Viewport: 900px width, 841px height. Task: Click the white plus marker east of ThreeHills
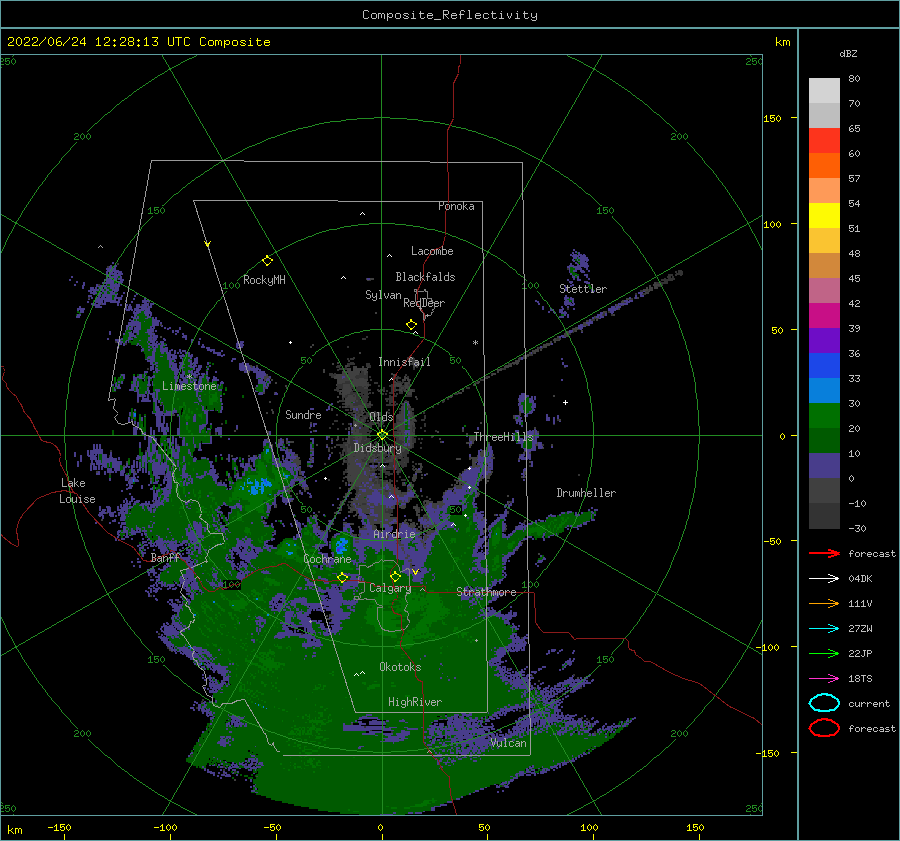click(x=565, y=402)
